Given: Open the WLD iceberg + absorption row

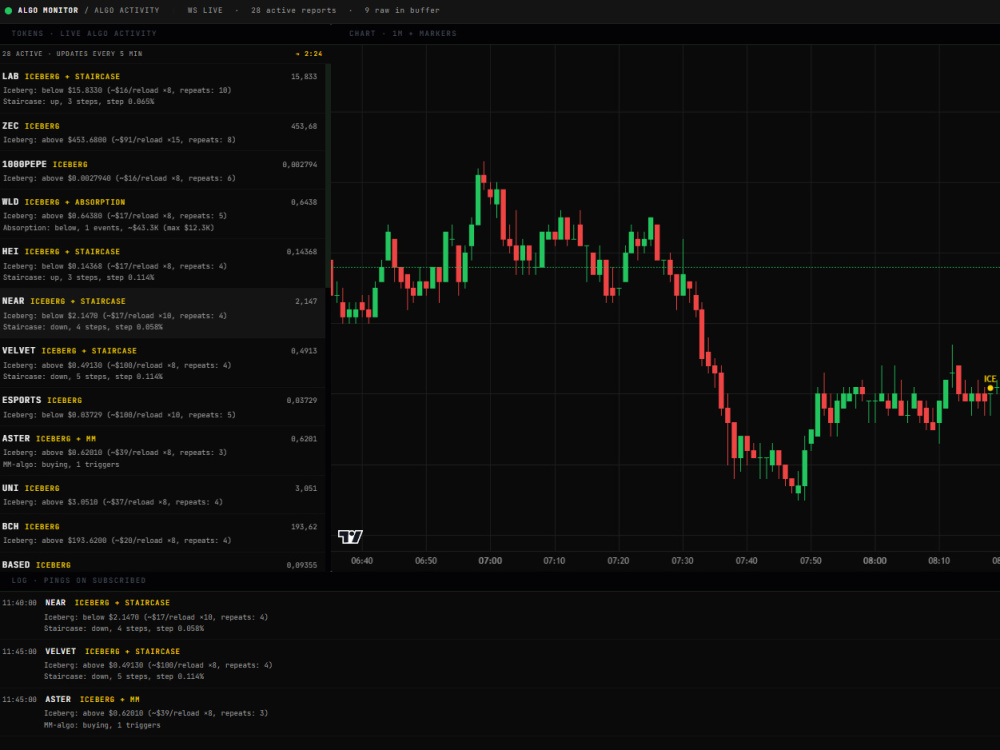Looking at the screenshot, I should pyautogui.click(x=163, y=214).
